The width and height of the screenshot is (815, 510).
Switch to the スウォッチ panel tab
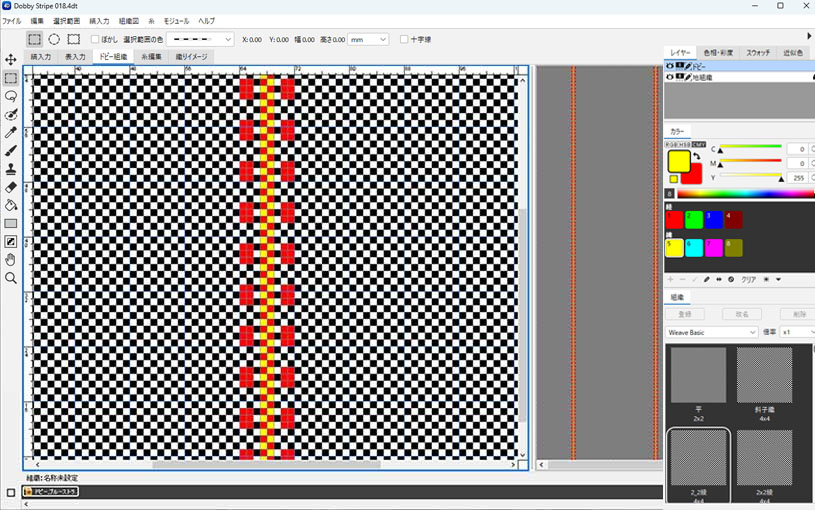click(758, 53)
